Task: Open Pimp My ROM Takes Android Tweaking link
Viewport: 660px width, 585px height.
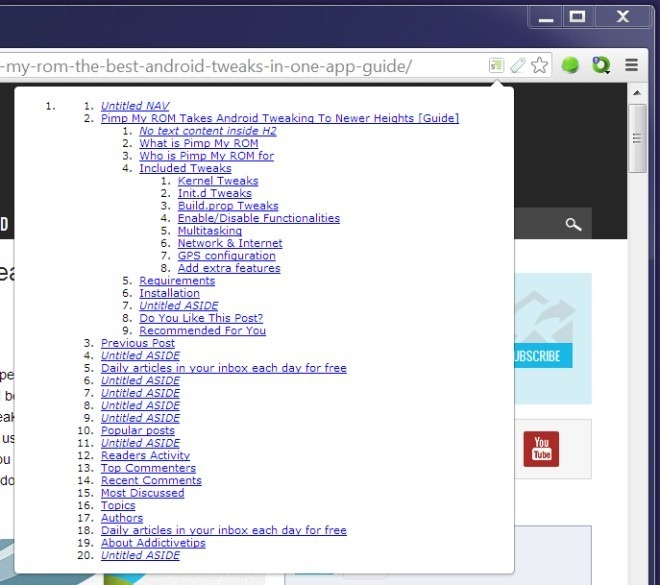Action: tap(280, 118)
